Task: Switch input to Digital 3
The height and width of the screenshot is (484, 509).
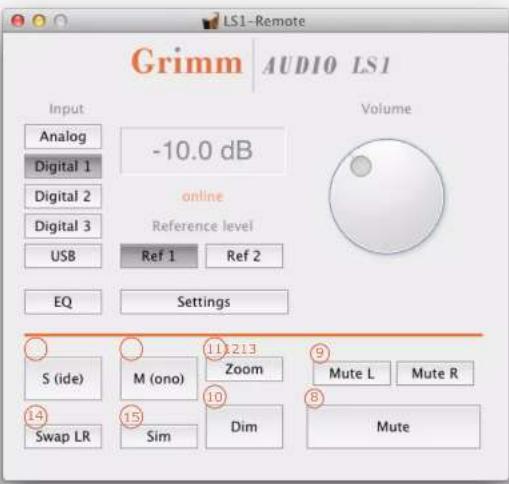Action: [63, 226]
